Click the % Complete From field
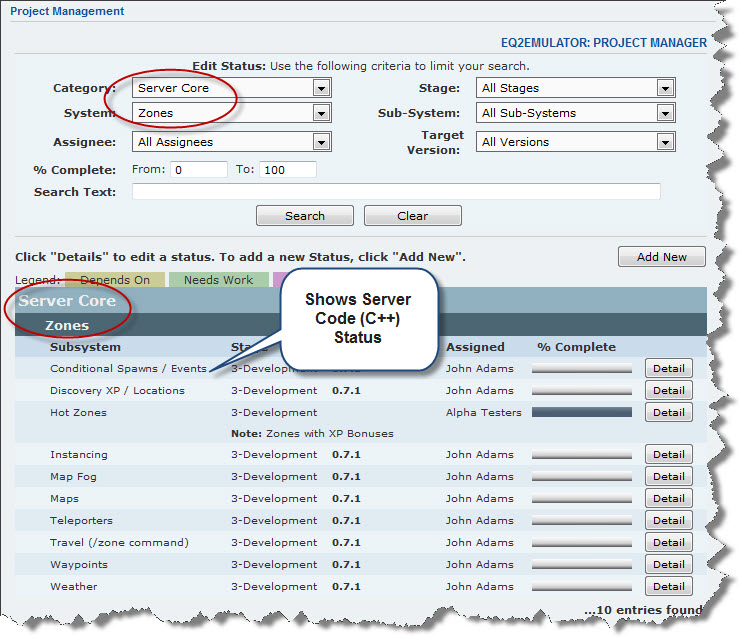Screen dimensions: 741x638 tap(199, 170)
